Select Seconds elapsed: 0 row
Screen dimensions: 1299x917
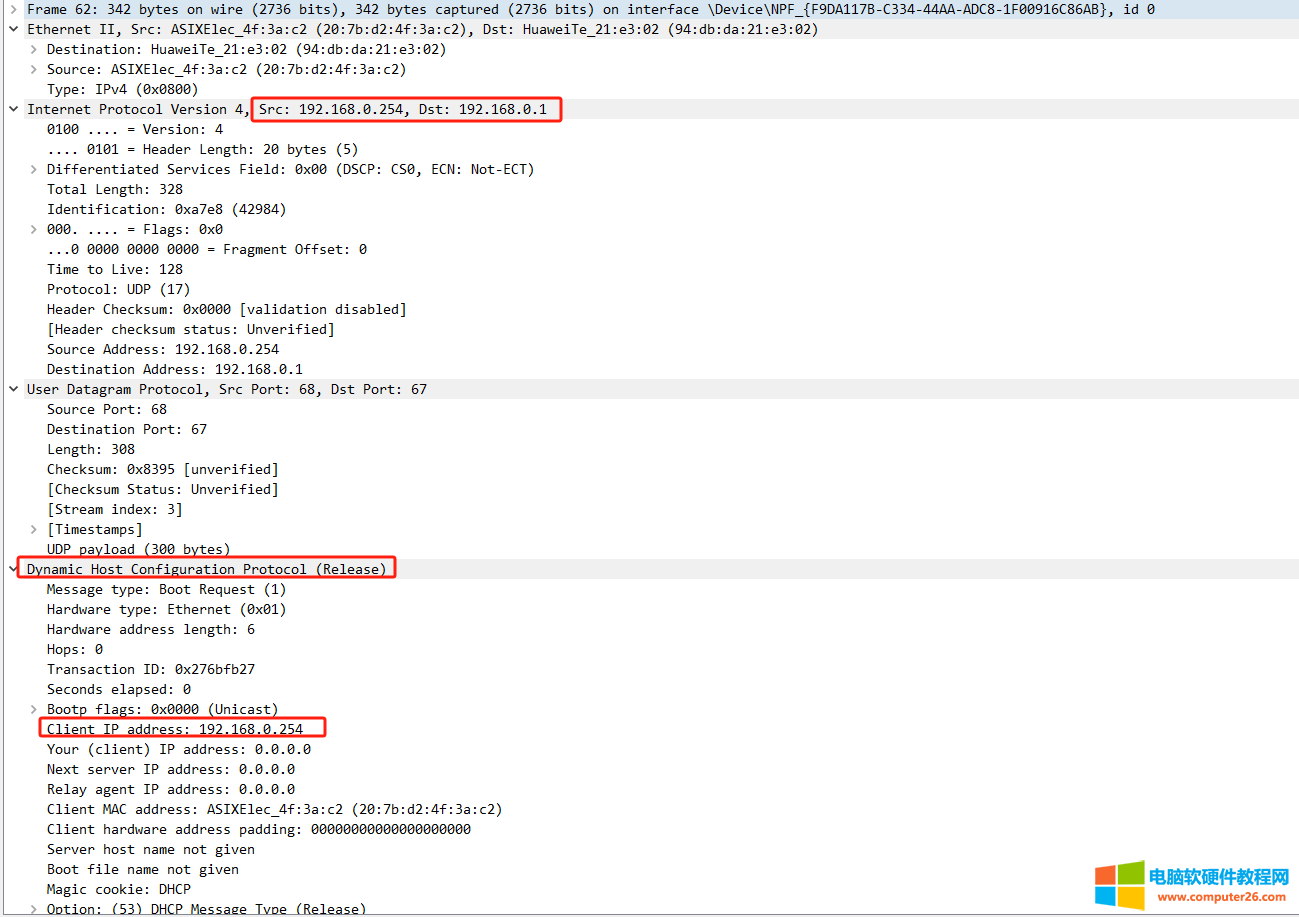(119, 689)
